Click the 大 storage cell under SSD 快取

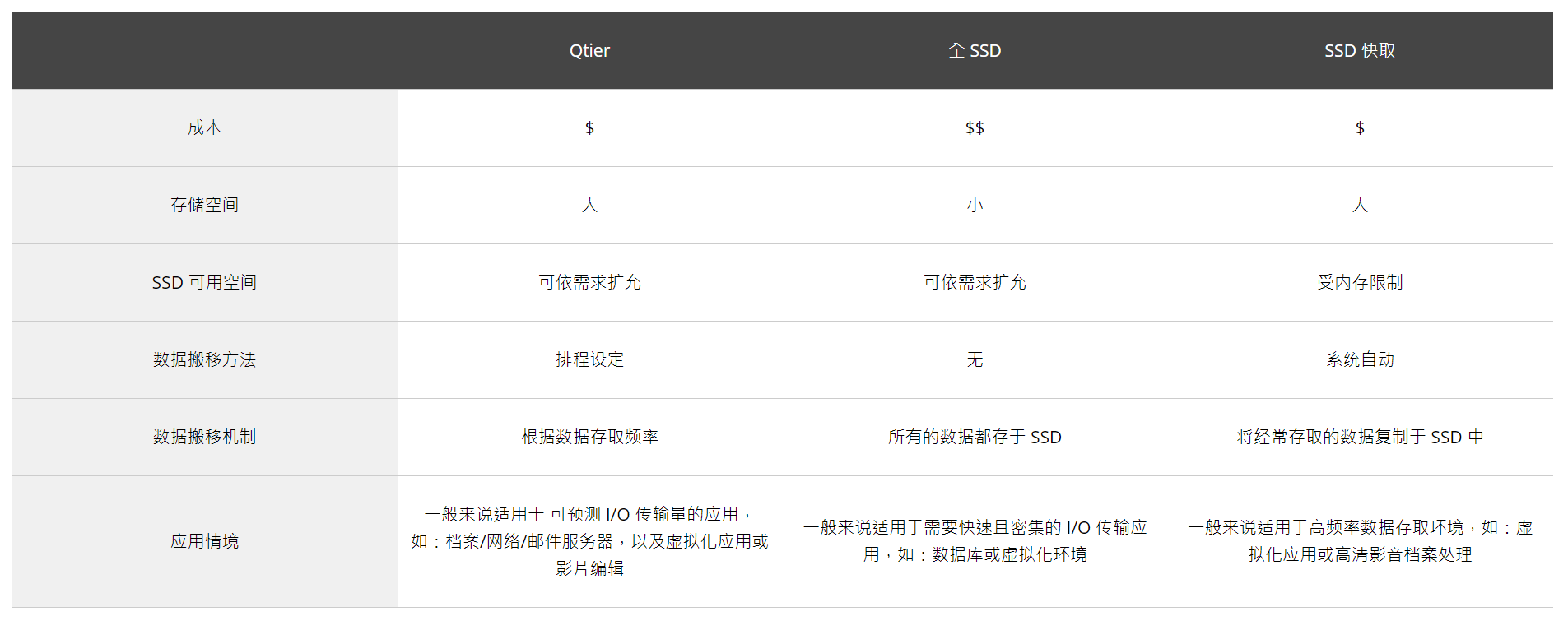pyautogui.click(x=1360, y=205)
